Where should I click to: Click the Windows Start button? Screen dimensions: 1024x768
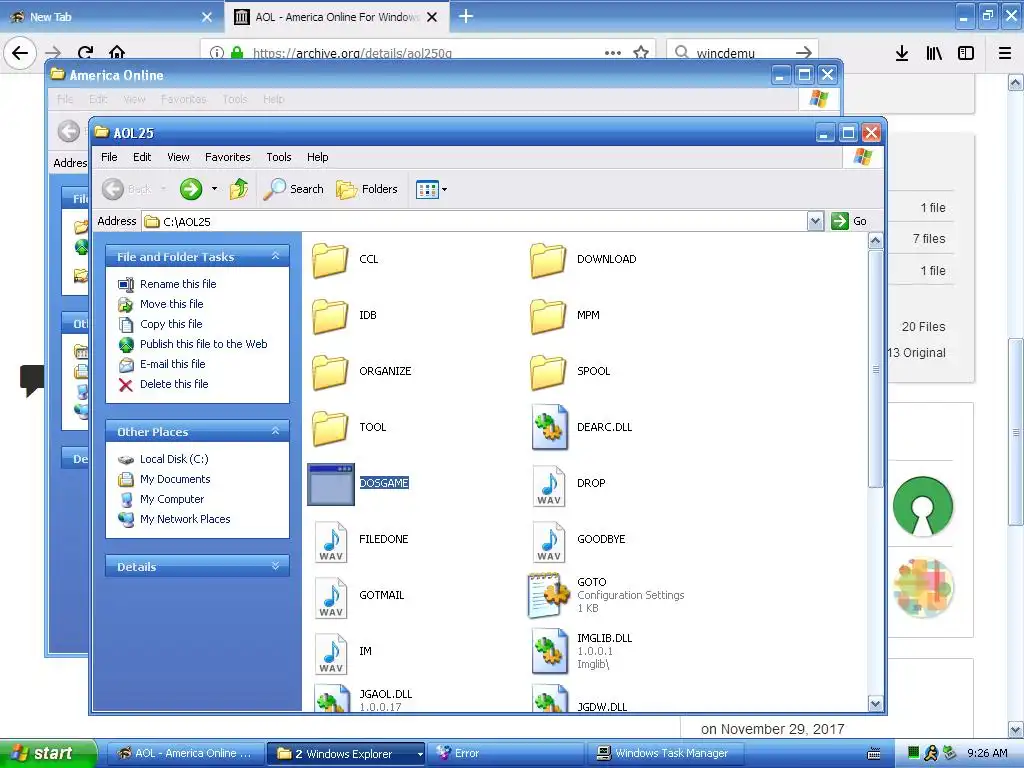[48, 754]
